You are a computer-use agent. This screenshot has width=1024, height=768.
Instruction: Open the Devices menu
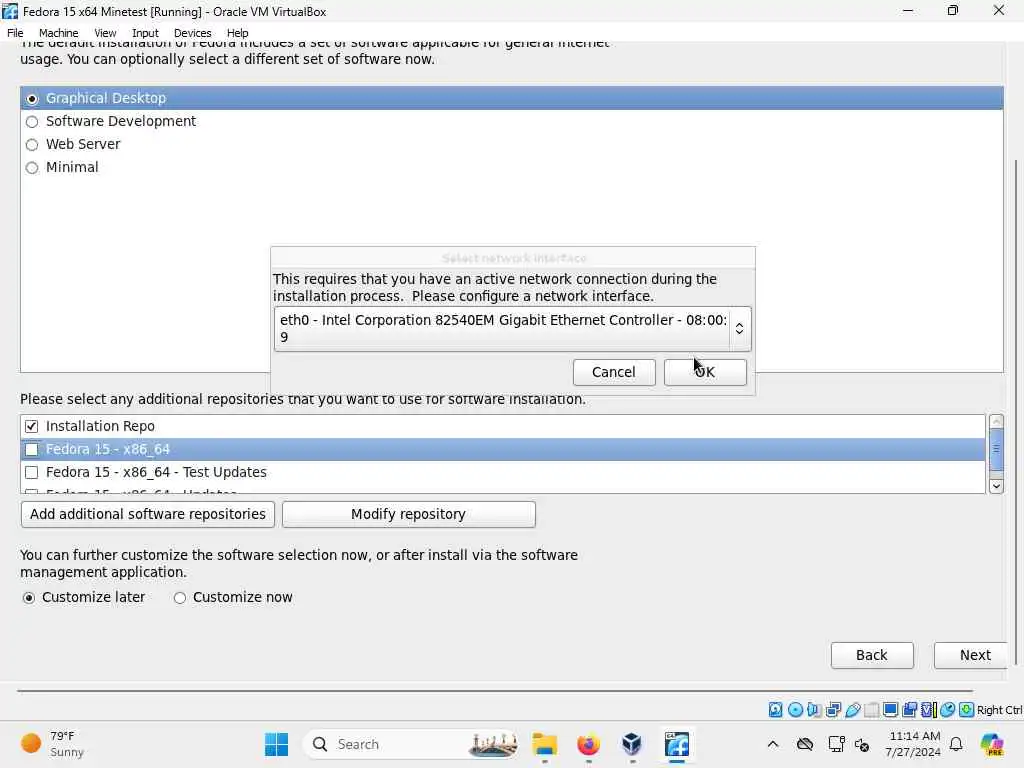[x=193, y=33]
